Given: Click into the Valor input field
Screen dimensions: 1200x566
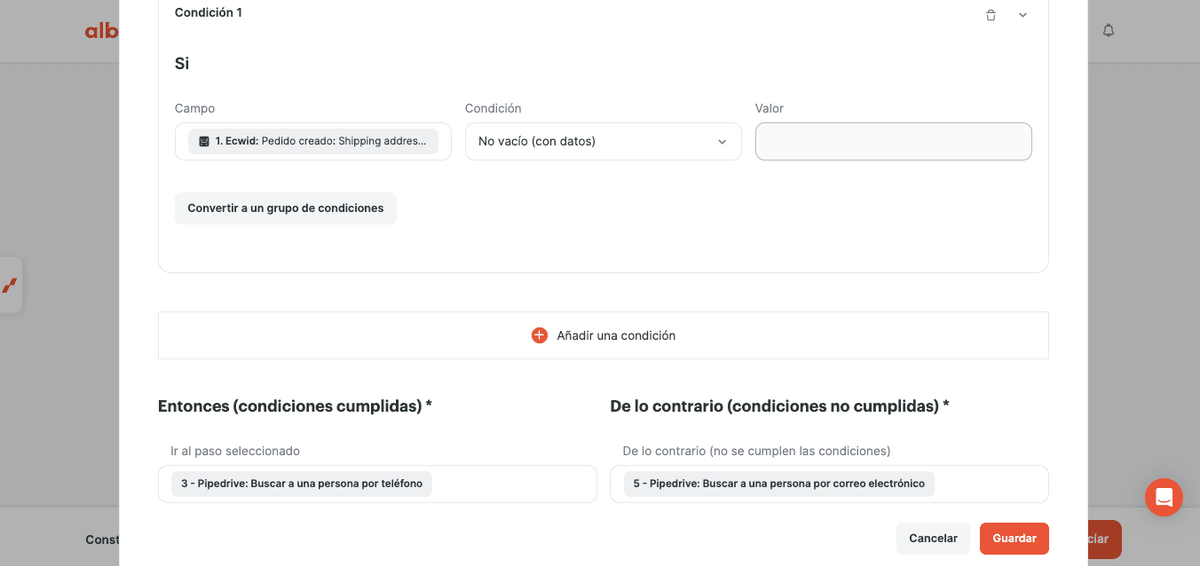Looking at the screenshot, I should [893, 142].
